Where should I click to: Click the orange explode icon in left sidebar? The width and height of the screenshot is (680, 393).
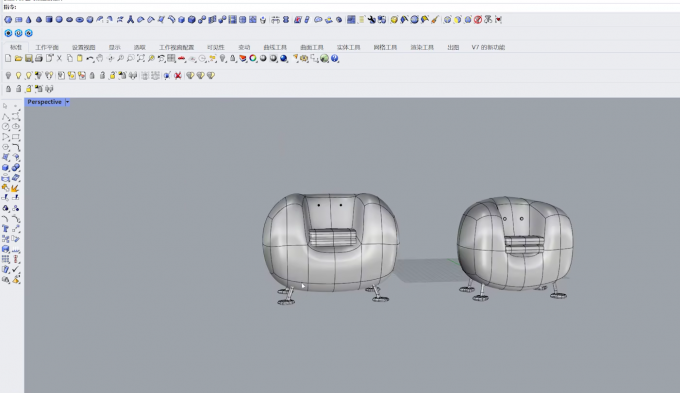coord(16,188)
